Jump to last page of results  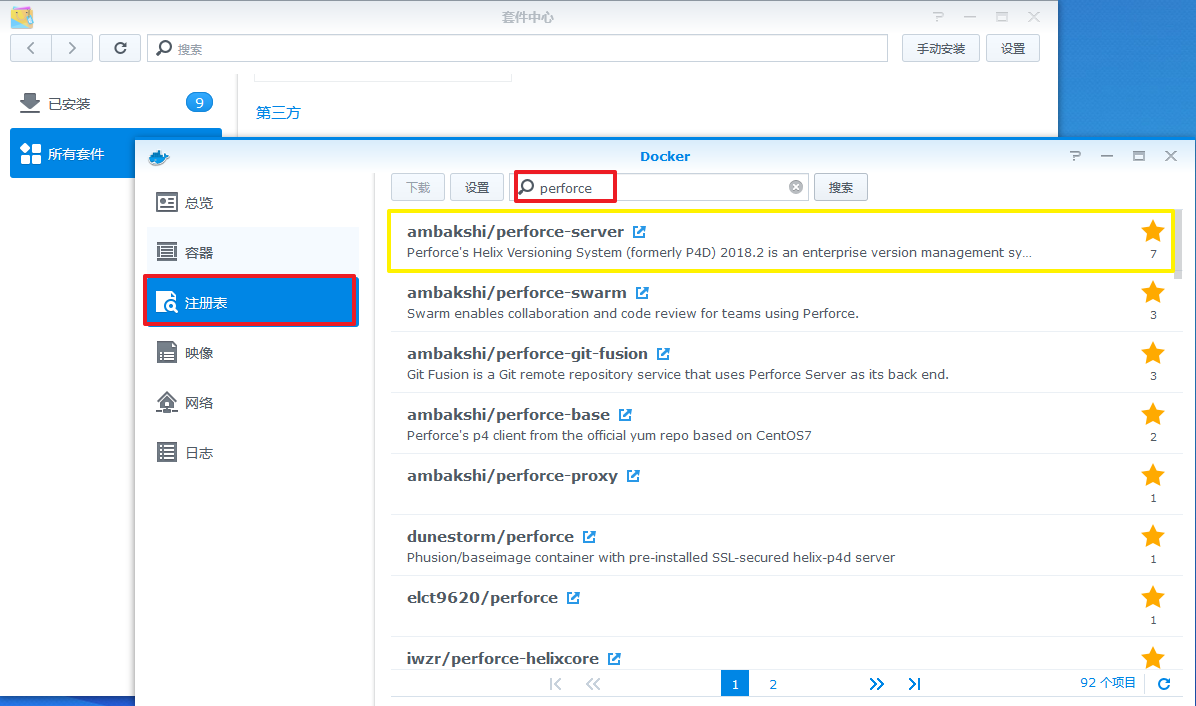915,684
